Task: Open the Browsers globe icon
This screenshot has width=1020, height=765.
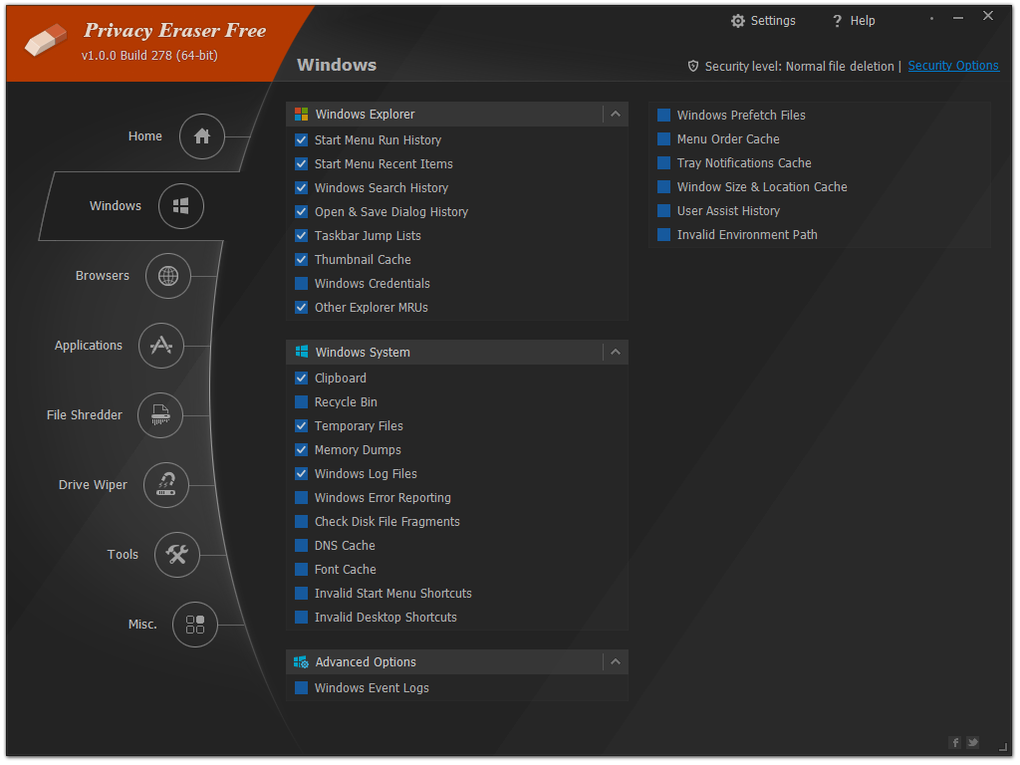Action: pos(168,276)
